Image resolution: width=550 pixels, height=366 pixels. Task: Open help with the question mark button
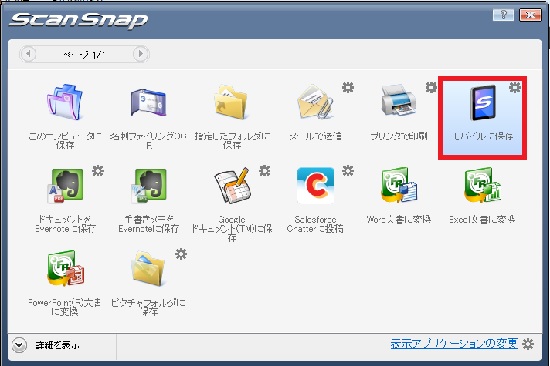[503, 15]
